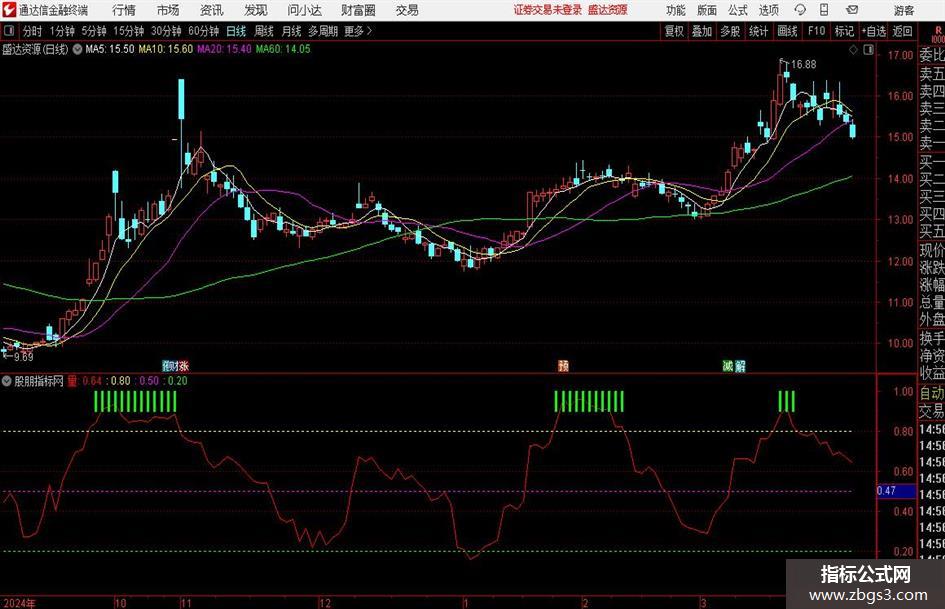Viewport: 945px width, 609px height.
Task: Open 股朋指标网 indicator settings round icon
Action: click(x=7, y=381)
